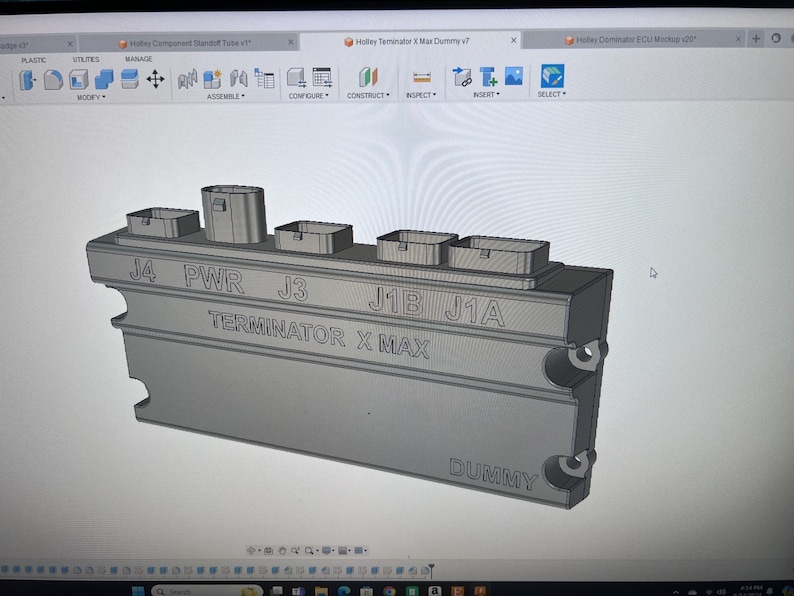Click the last feature icon before timeline marker
Image resolution: width=794 pixels, height=596 pixels.
click(x=424, y=571)
